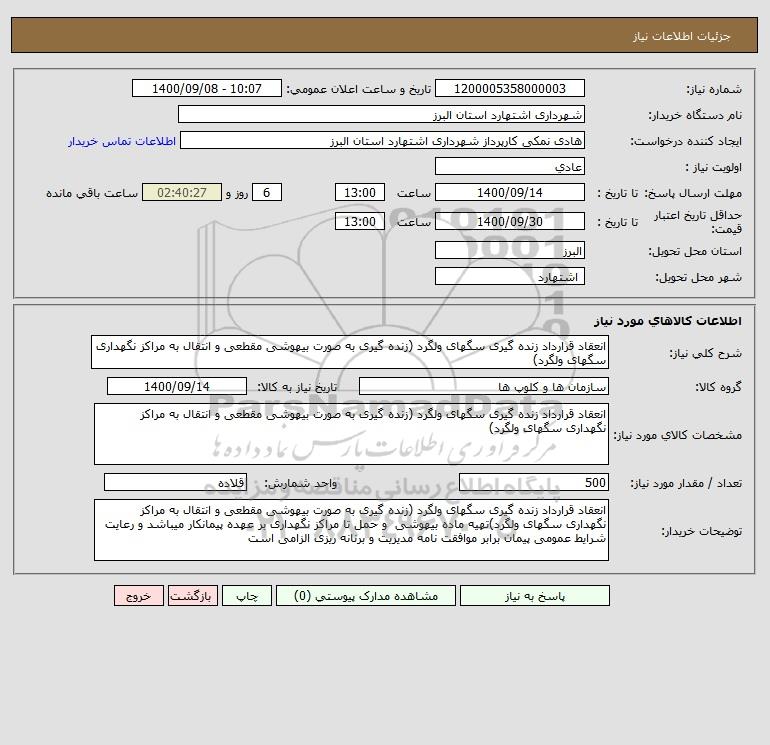This screenshot has width=770, height=745.
Task: Click the 13:00 time field beside 1400/09/30
Action: click(360, 221)
